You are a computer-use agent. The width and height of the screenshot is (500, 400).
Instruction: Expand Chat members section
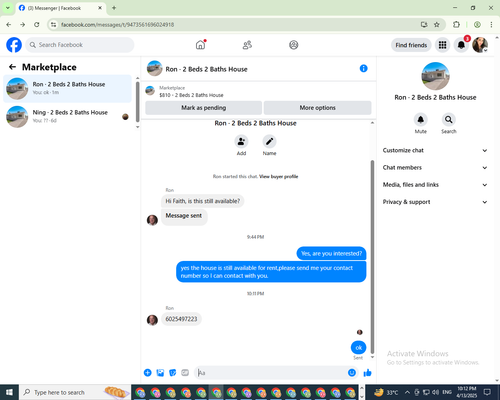point(435,168)
